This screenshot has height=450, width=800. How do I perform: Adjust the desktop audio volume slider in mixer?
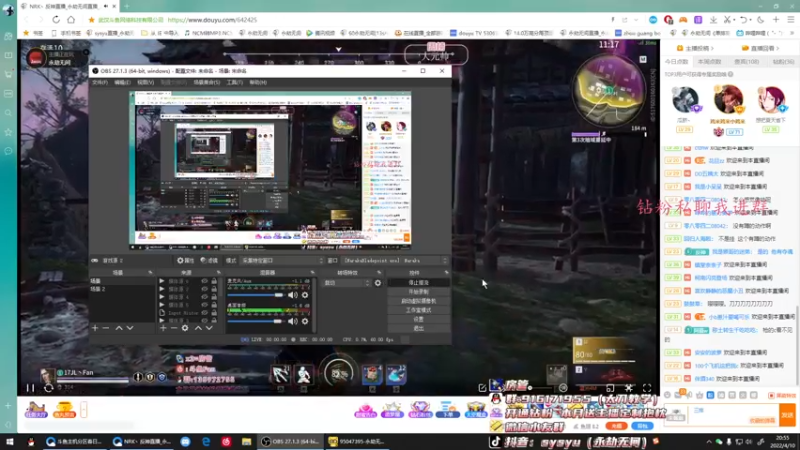[256, 321]
